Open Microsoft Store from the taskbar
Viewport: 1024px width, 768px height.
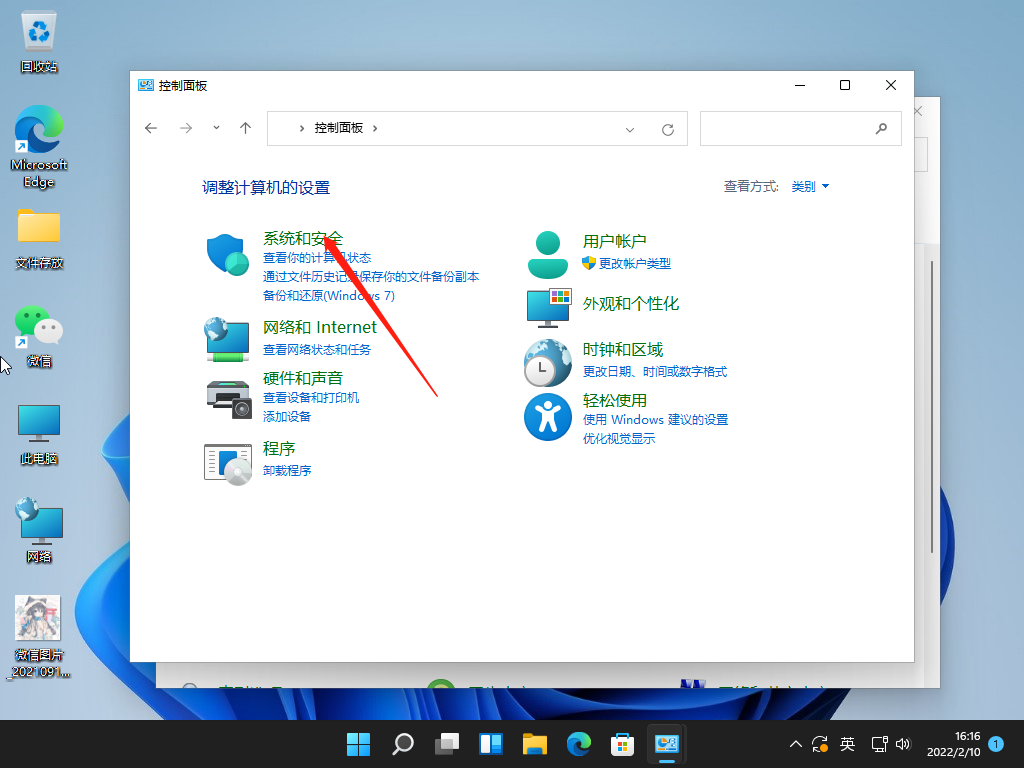click(x=623, y=744)
